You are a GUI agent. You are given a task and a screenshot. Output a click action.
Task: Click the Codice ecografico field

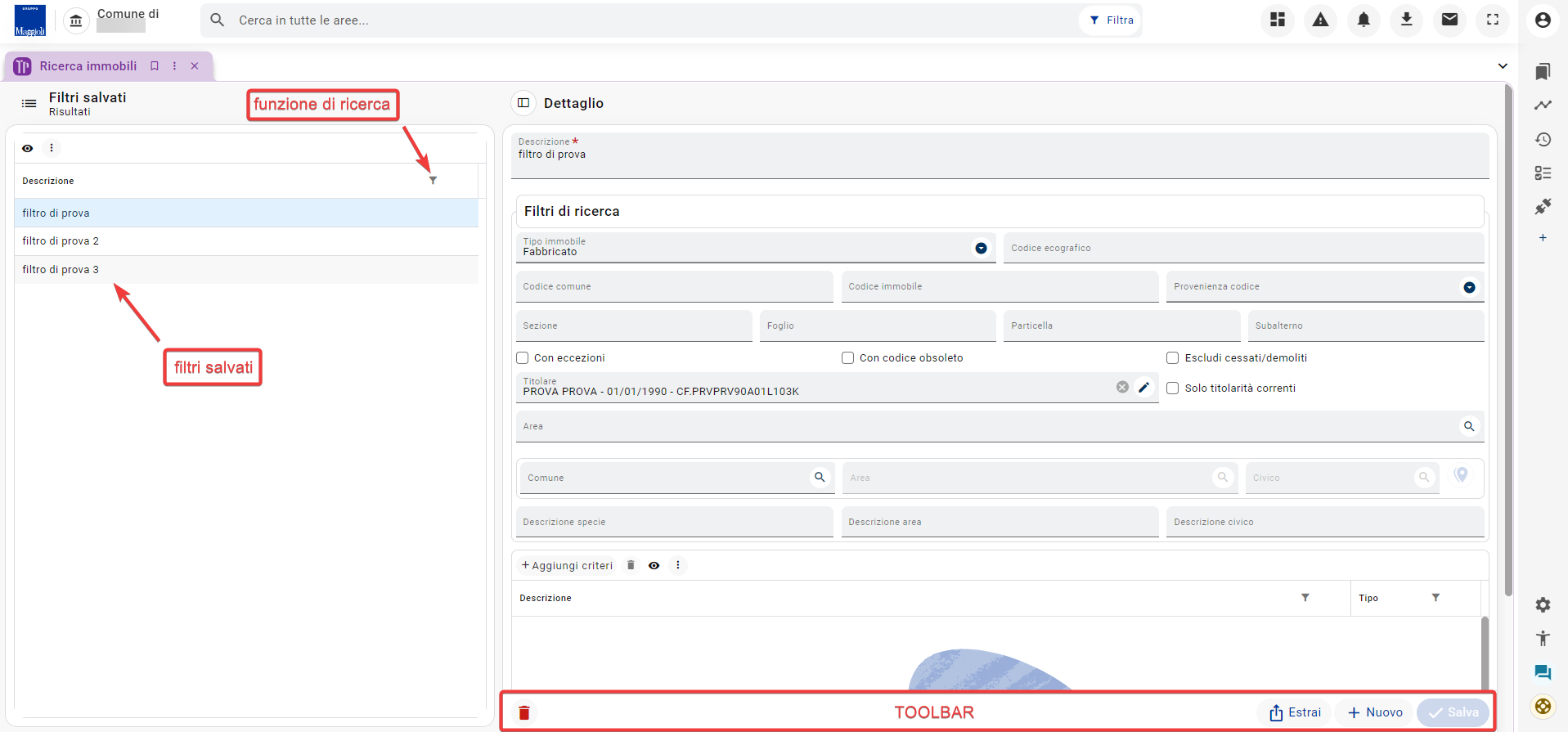(x=1243, y=248)
